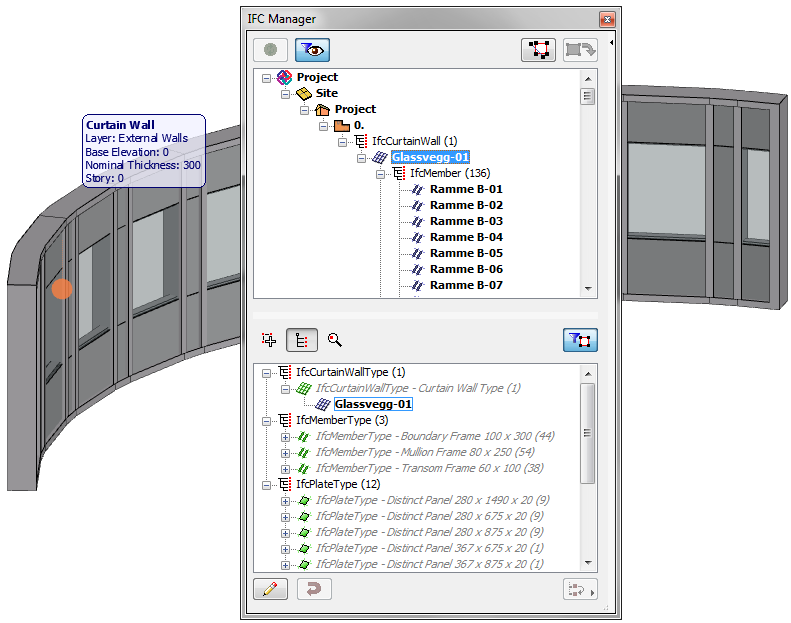Screen dimensions: 791x623
Task: Click the plate icon beside Distinct Panel 367 x 675
Action: 304,548
